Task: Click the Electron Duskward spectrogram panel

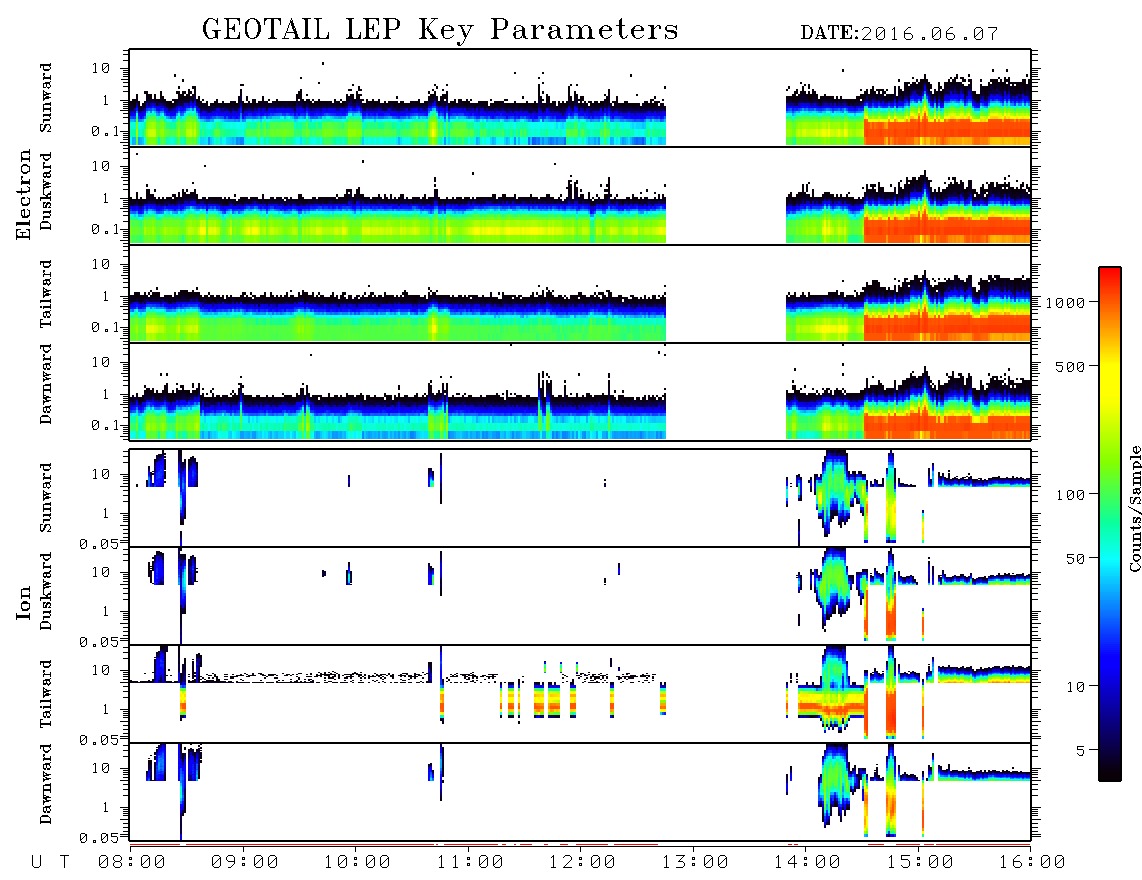Action: [x=580, y=195]
